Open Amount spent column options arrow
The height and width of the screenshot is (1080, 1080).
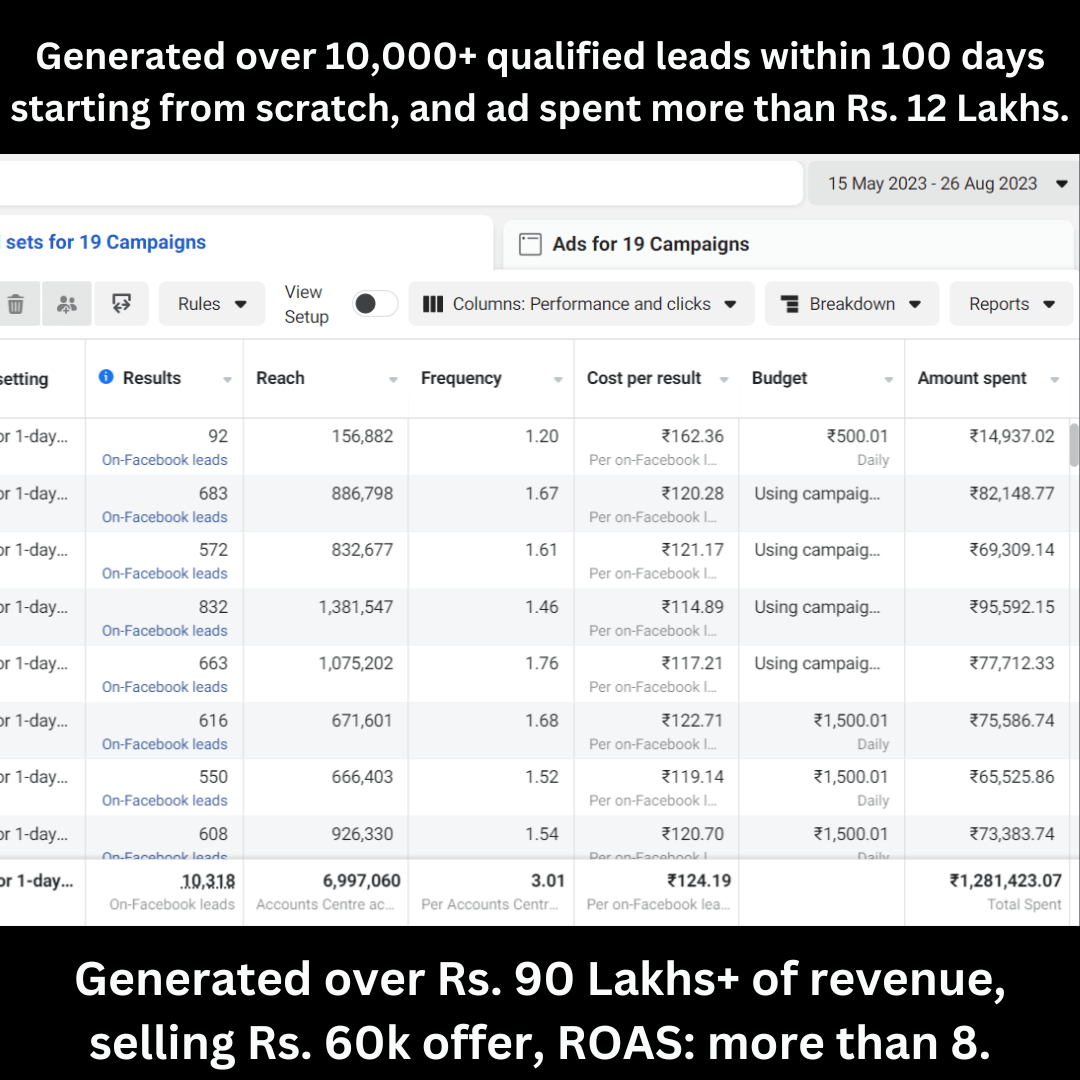[x=1054, y=379]
